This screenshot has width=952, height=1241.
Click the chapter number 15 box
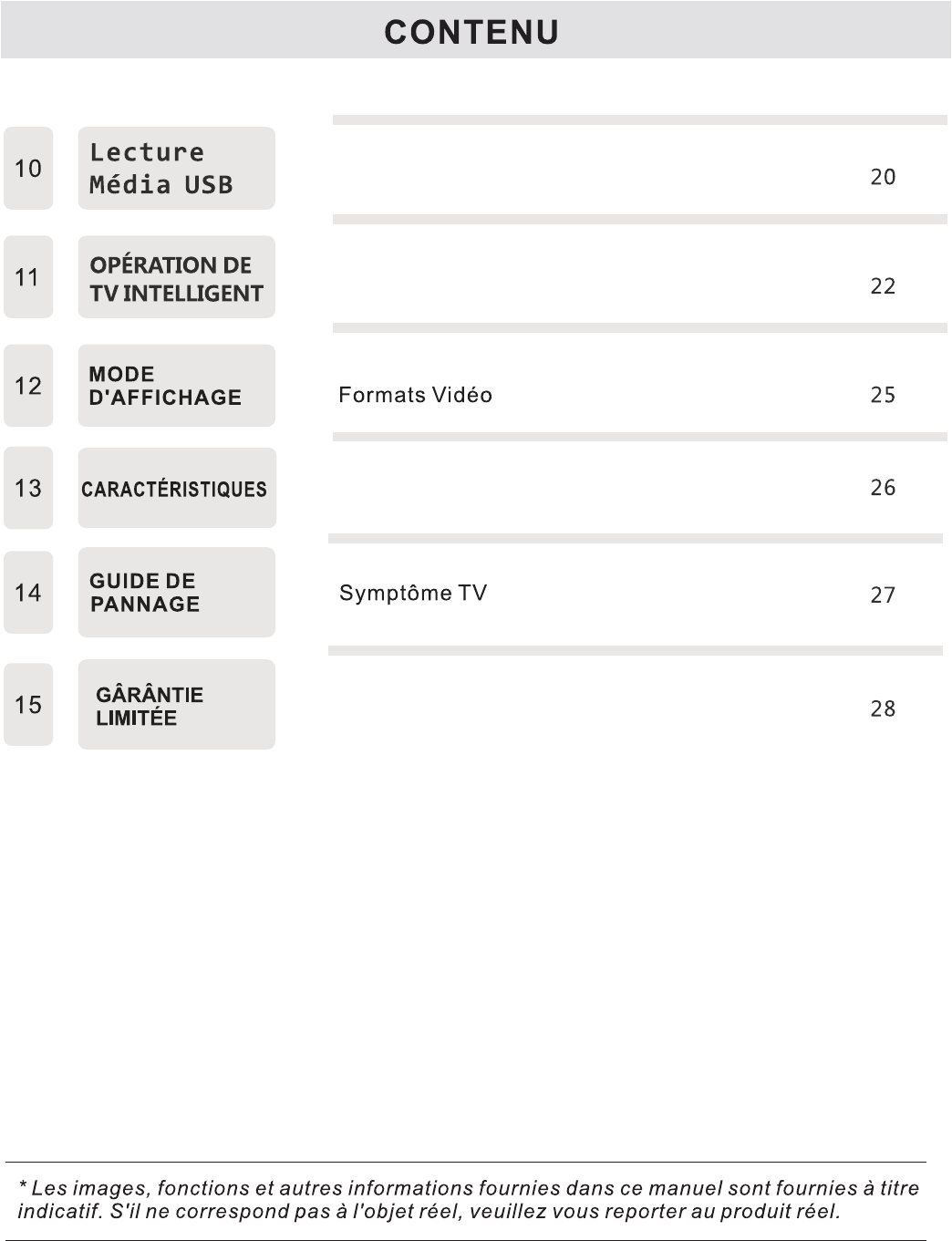click(x=28, y=705)
